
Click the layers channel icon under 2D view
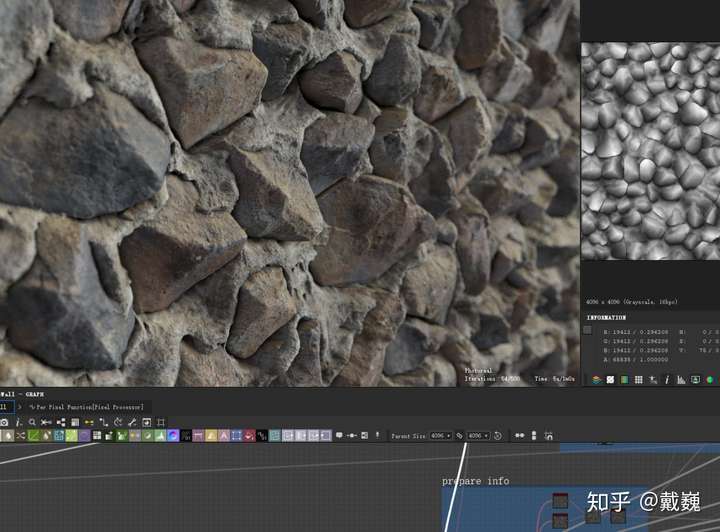pyautogui.click(x=596, y=380)
